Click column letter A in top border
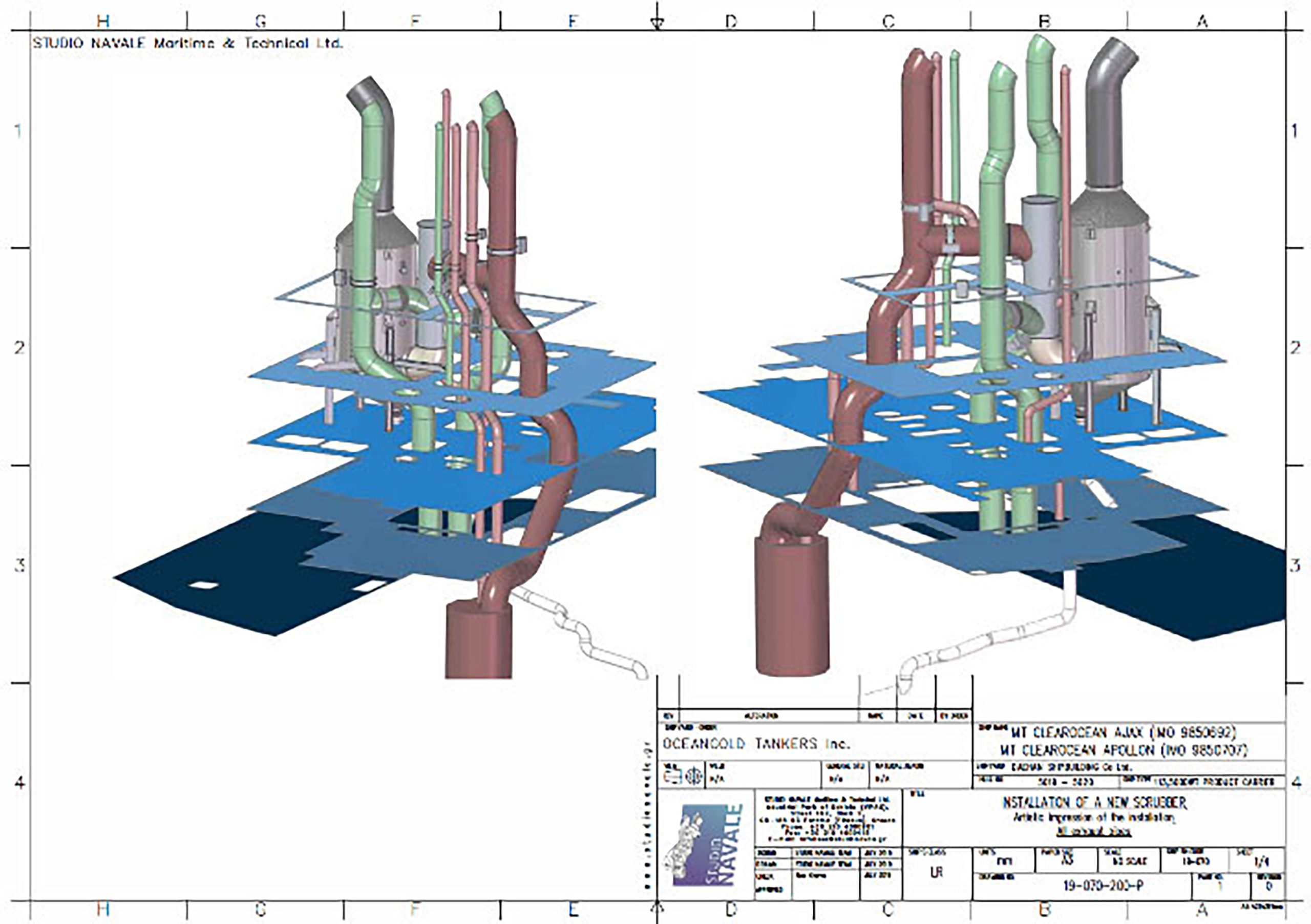This screenshot has width=1311, height=924. pyautogui.click(x=1202, y=21)
